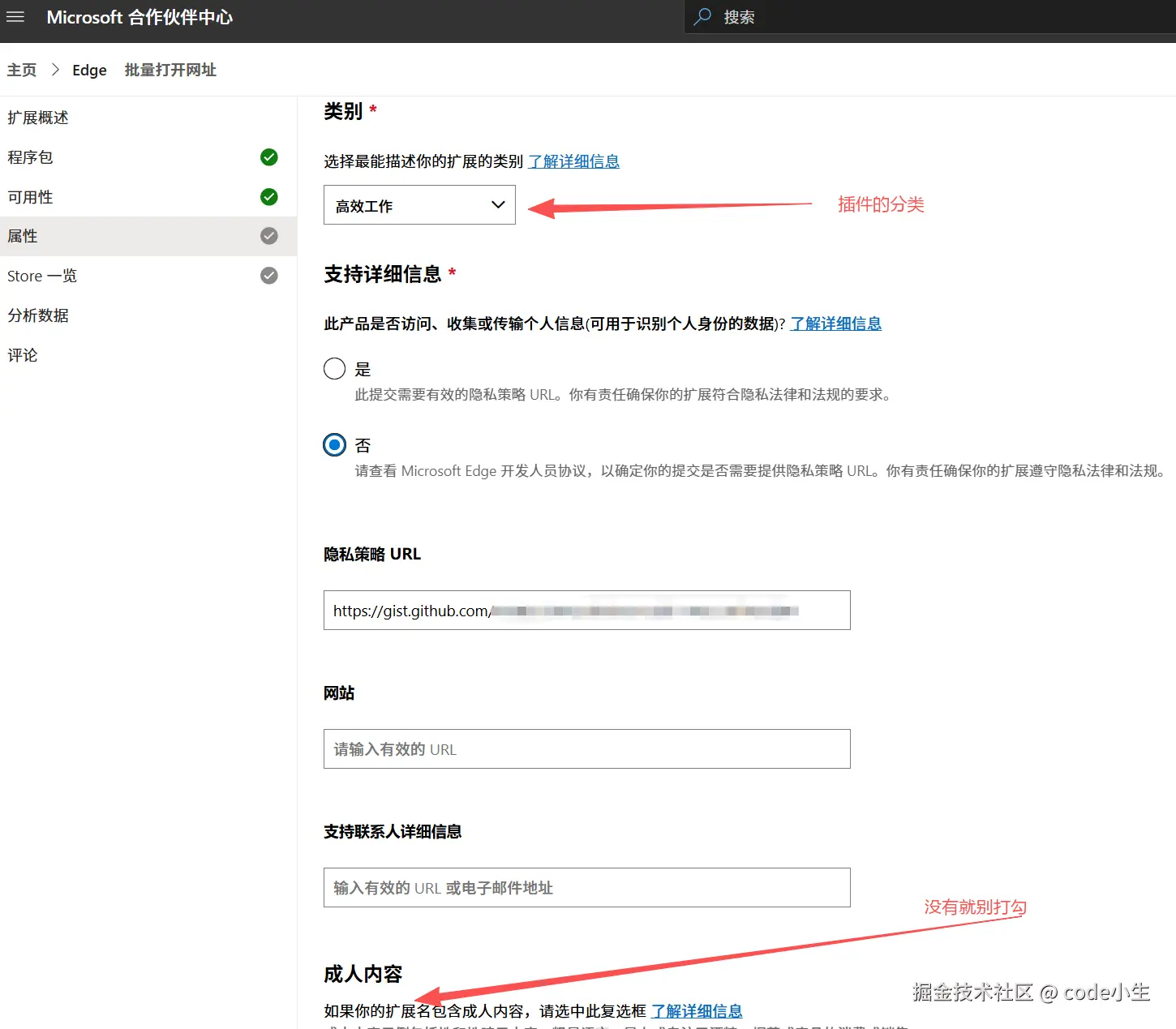Click the 支持联系人详细信息 input field
This screenshot has width=1176, height=1029.
(587, 888)
